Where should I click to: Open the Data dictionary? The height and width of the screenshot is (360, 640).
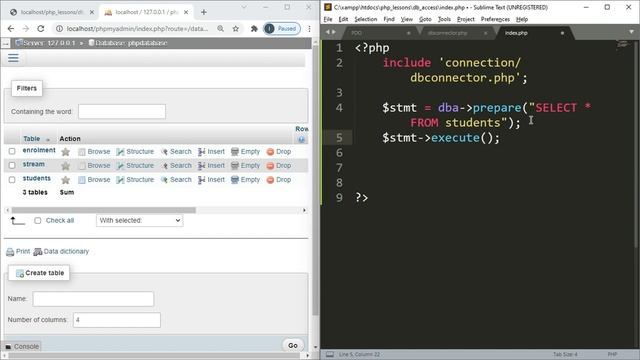(x=61, y=251)
